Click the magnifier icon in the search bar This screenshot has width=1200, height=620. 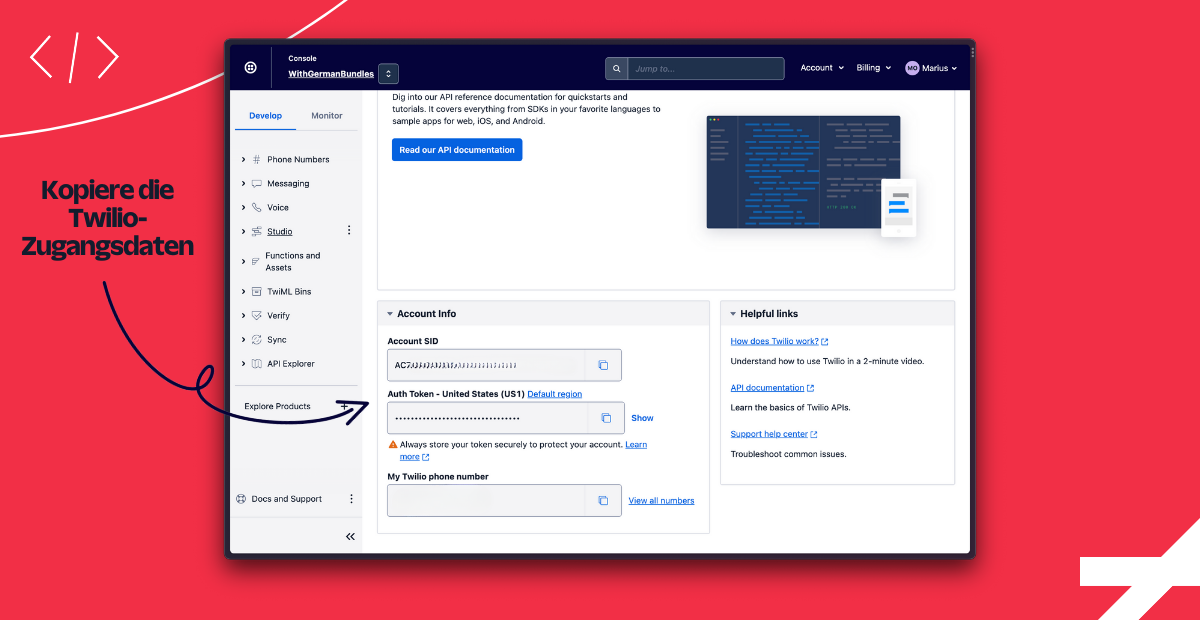[617, 69]
